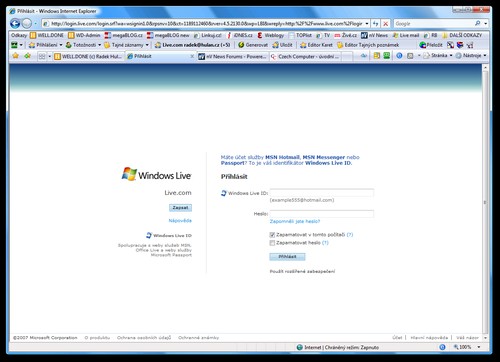Expand the Tajné záznamy dropdown
The width and height of the screenshot is (500, 362).
[147, 45]
